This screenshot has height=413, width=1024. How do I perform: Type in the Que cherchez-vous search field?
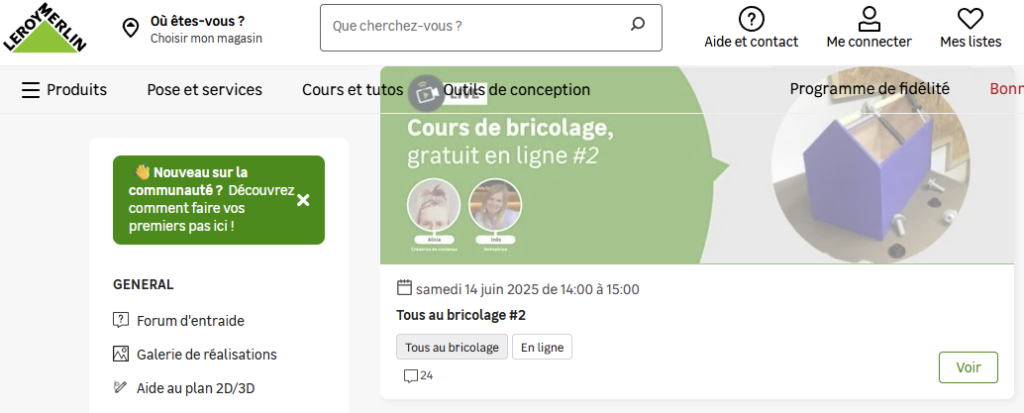(475, 26)
